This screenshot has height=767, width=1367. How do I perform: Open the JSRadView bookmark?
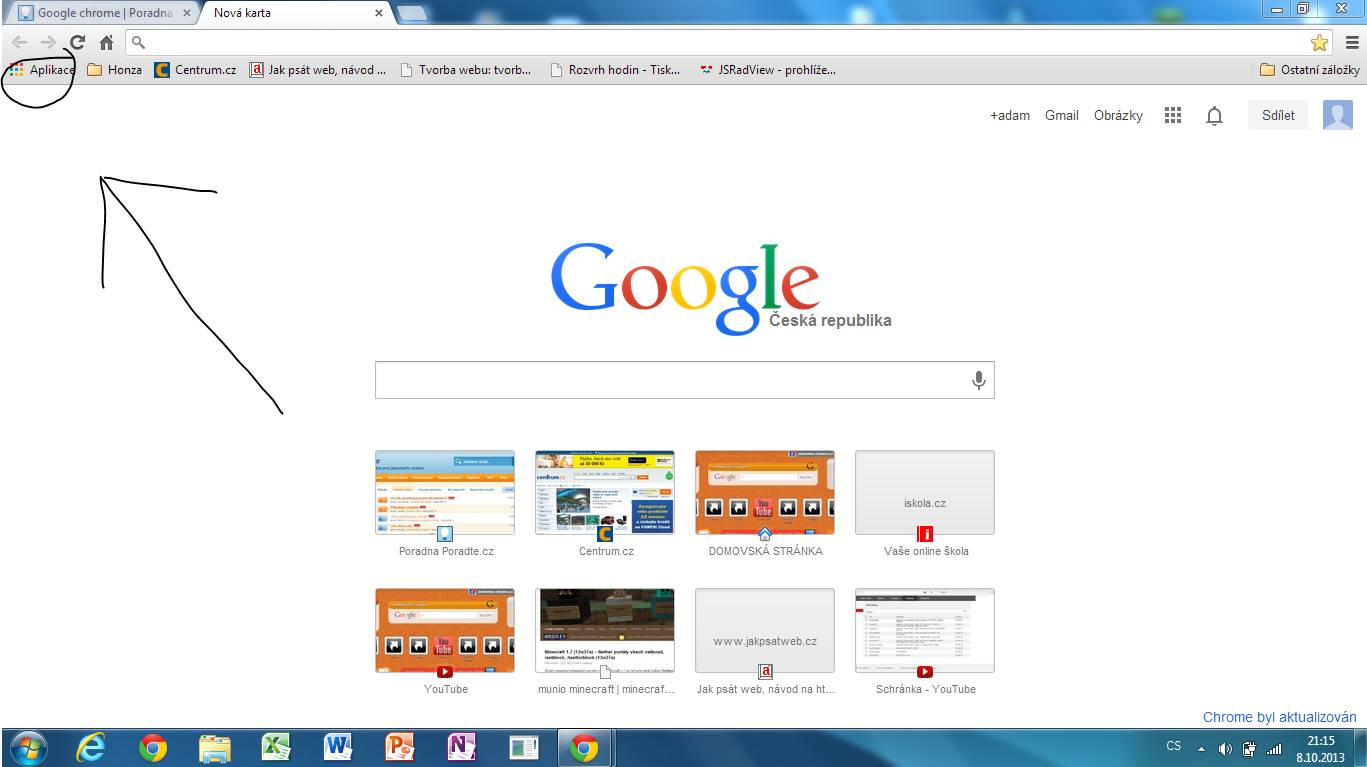pos(767,70)
